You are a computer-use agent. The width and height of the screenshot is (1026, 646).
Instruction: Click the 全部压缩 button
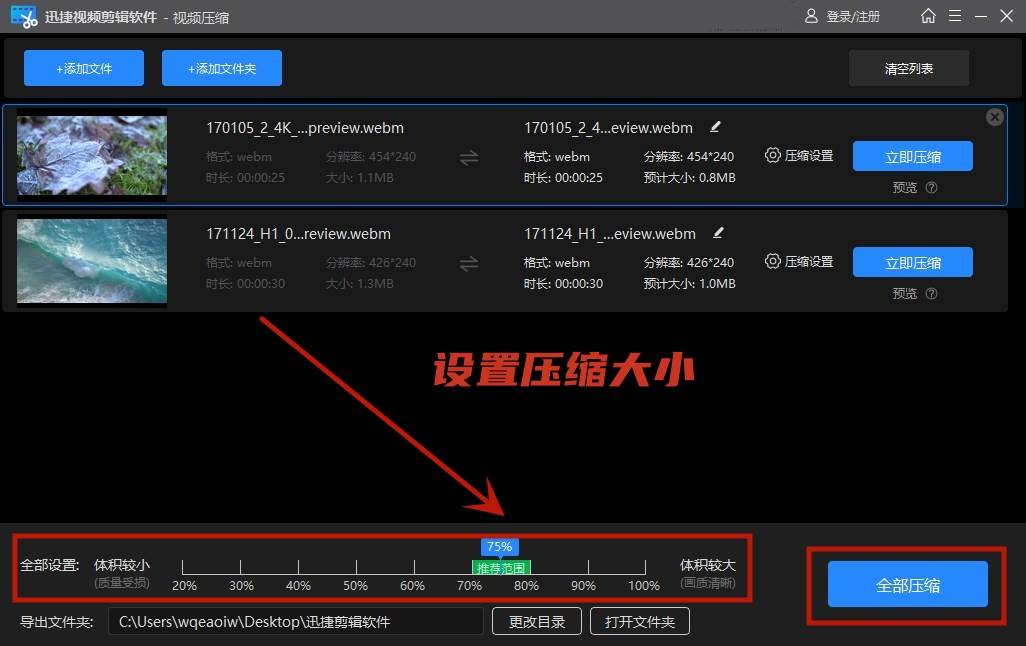908,584
